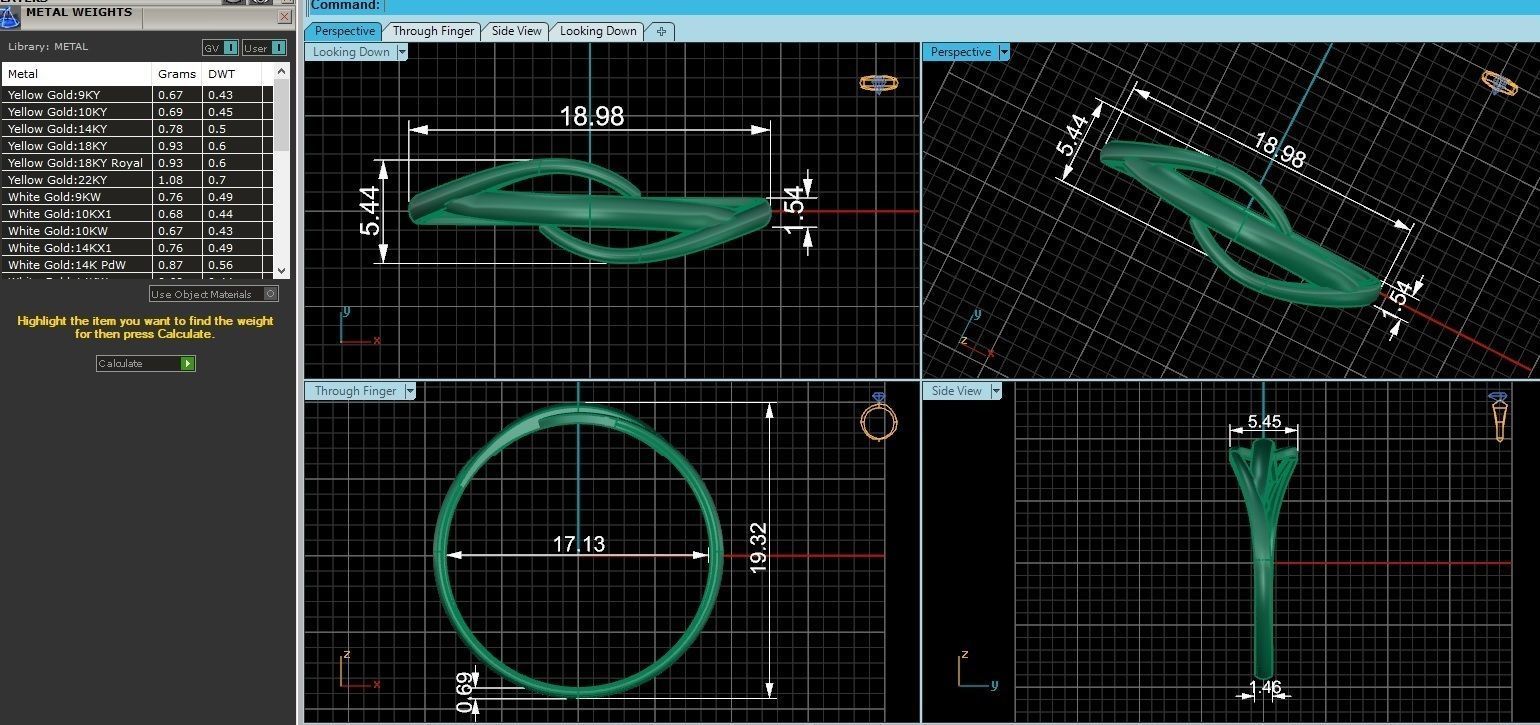The height and width of the screenshot is (725, 1540).
Task: Click the DWT column header
Action: (x=232, y=74)
